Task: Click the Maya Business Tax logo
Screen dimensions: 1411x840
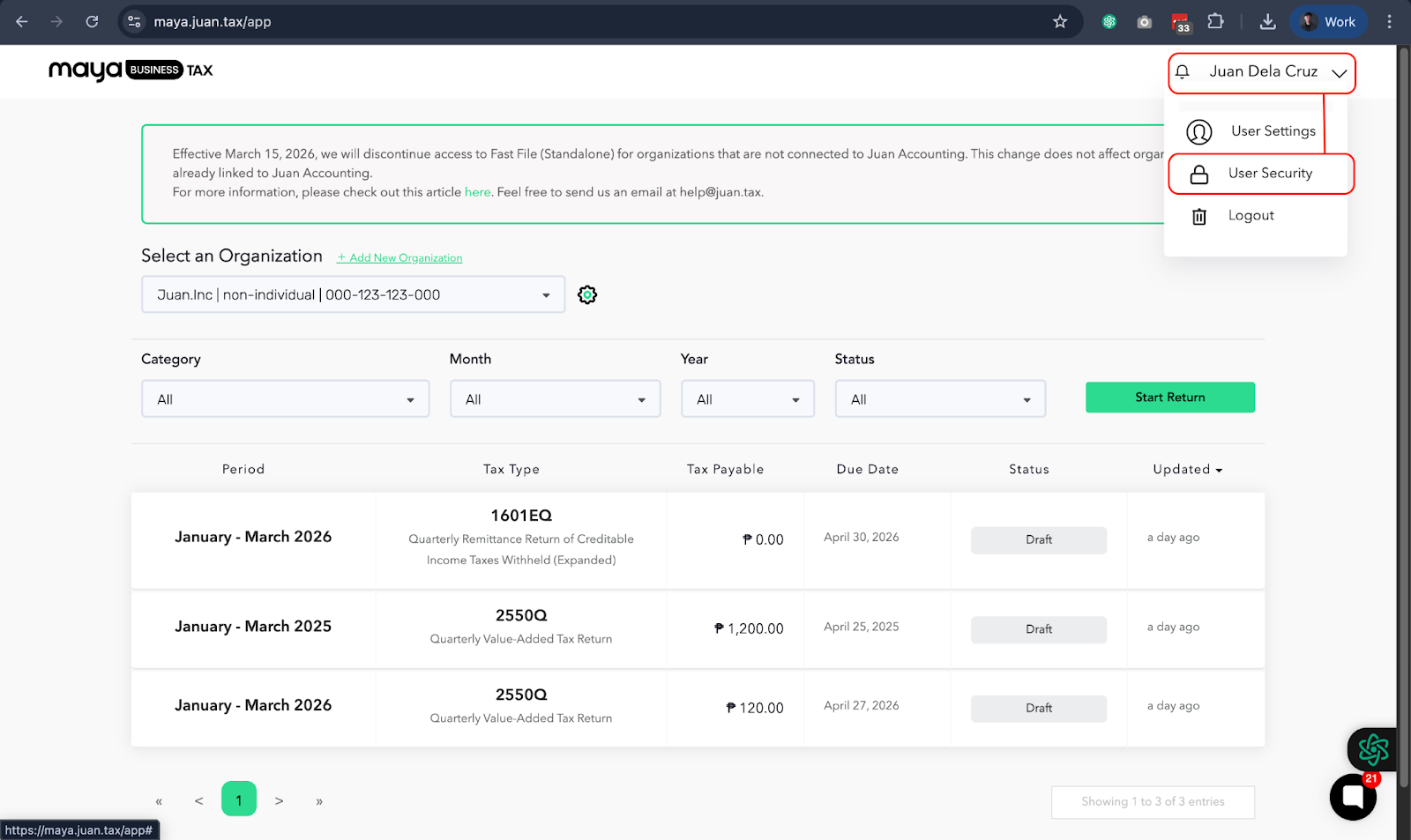Action: click(131, 71)
